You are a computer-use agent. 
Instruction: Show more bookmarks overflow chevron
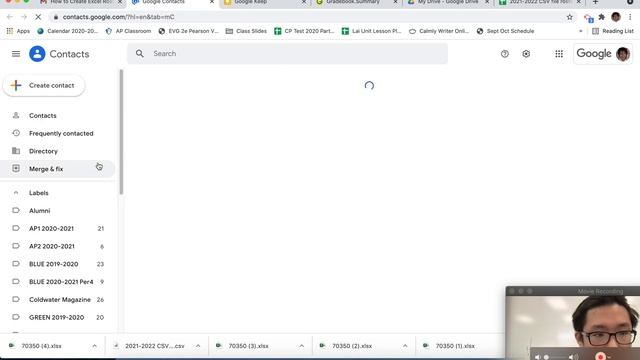[x=580, y=31]
